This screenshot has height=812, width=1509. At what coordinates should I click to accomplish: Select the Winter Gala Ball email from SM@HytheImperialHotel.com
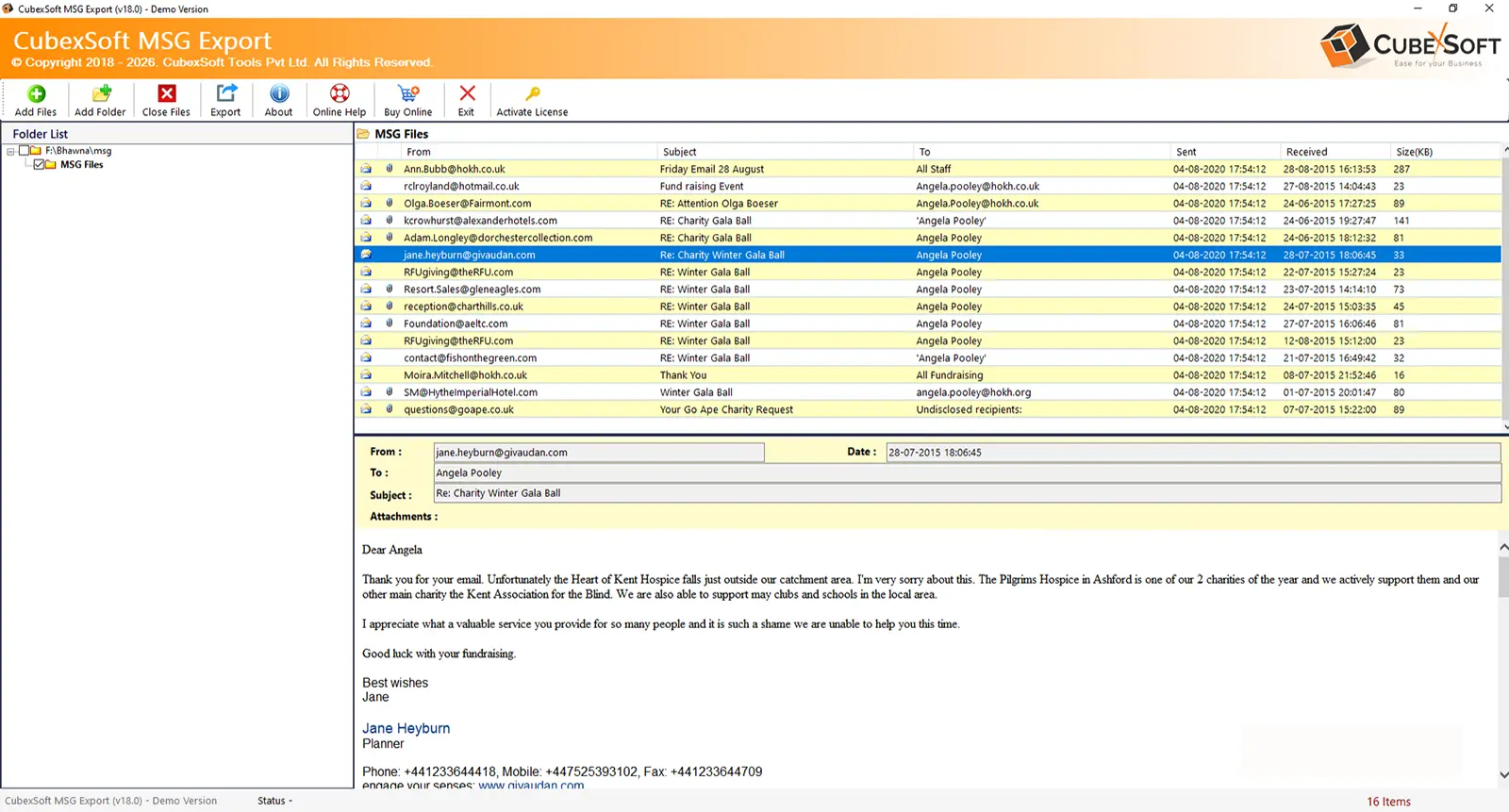pyautogui.click(x=928, y=392)
